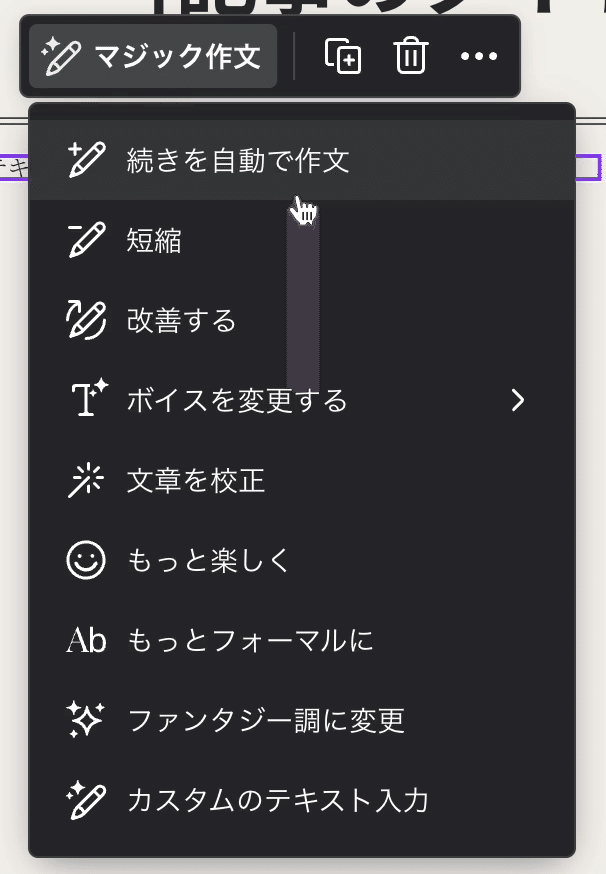Choose 短縮 to shorten the text

tap(154, 240)
